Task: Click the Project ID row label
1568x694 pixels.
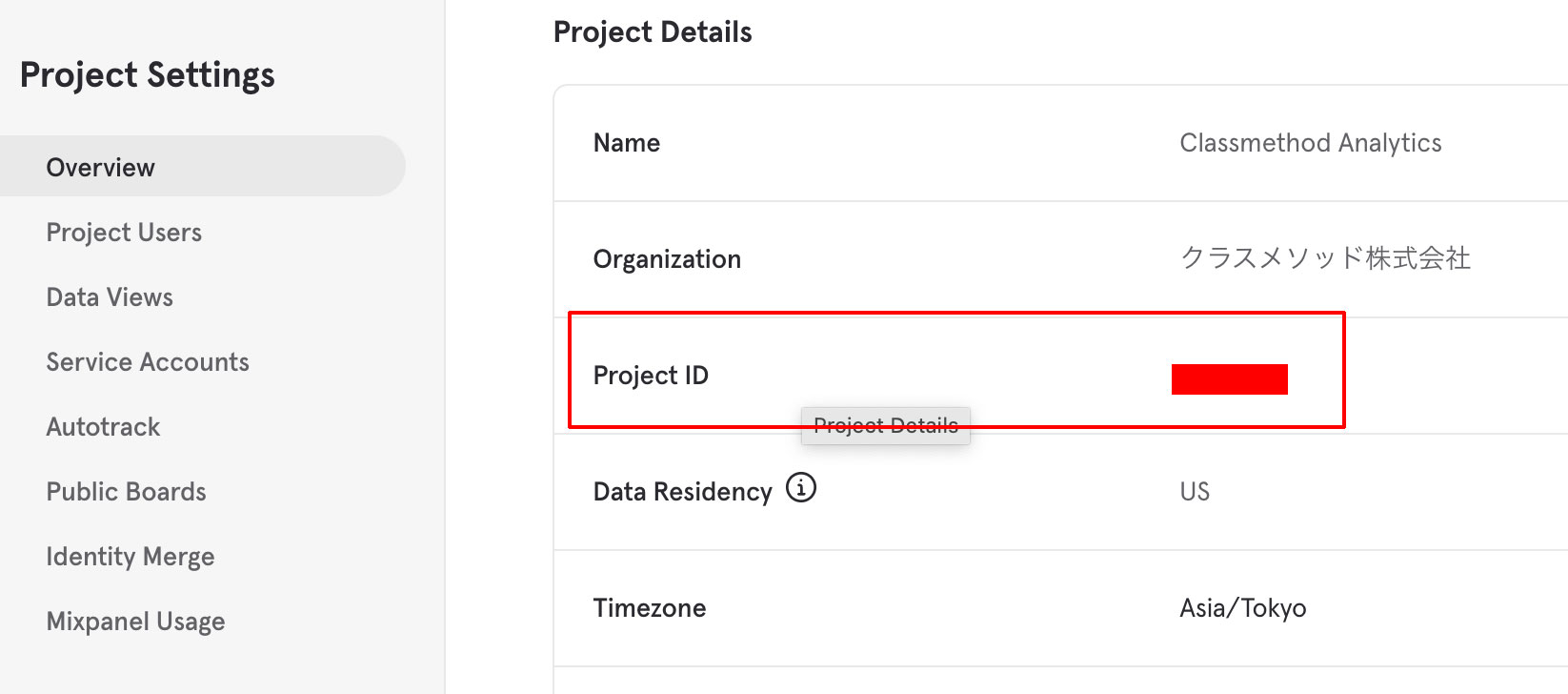Action: coord(651,375)
